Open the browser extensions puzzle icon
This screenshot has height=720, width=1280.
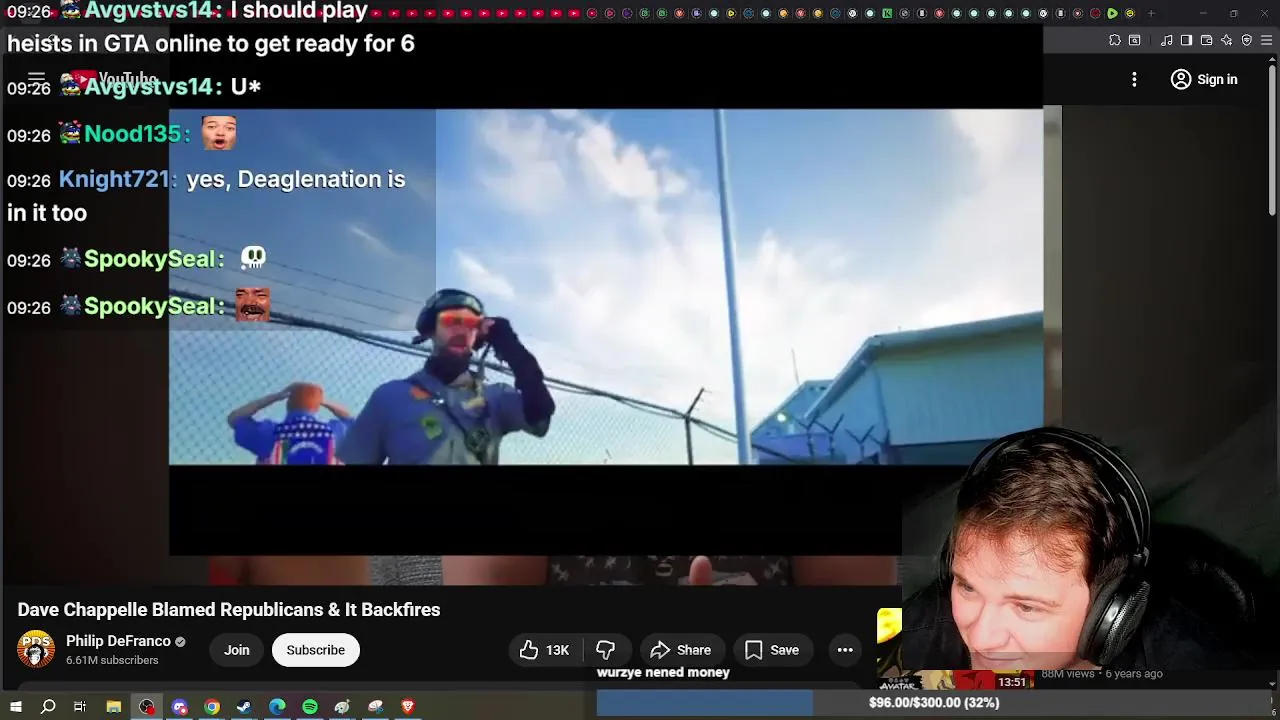coord(1115,40)
